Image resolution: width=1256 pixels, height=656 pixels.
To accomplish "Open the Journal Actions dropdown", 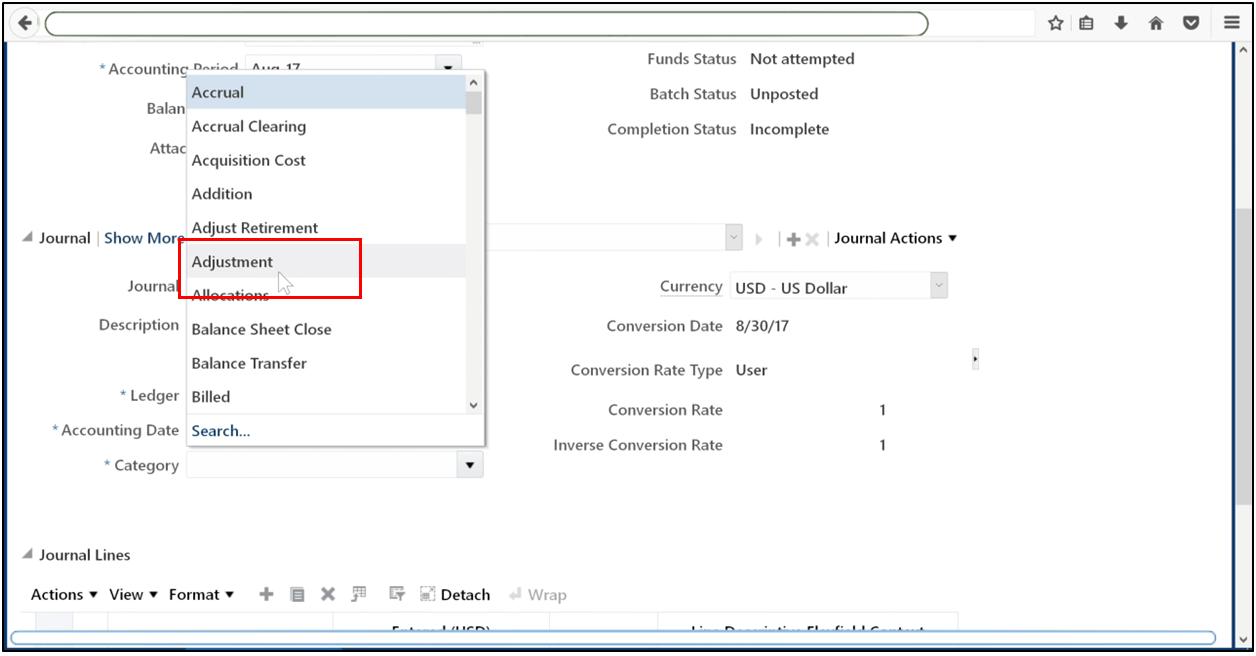I will pos(895,238).
